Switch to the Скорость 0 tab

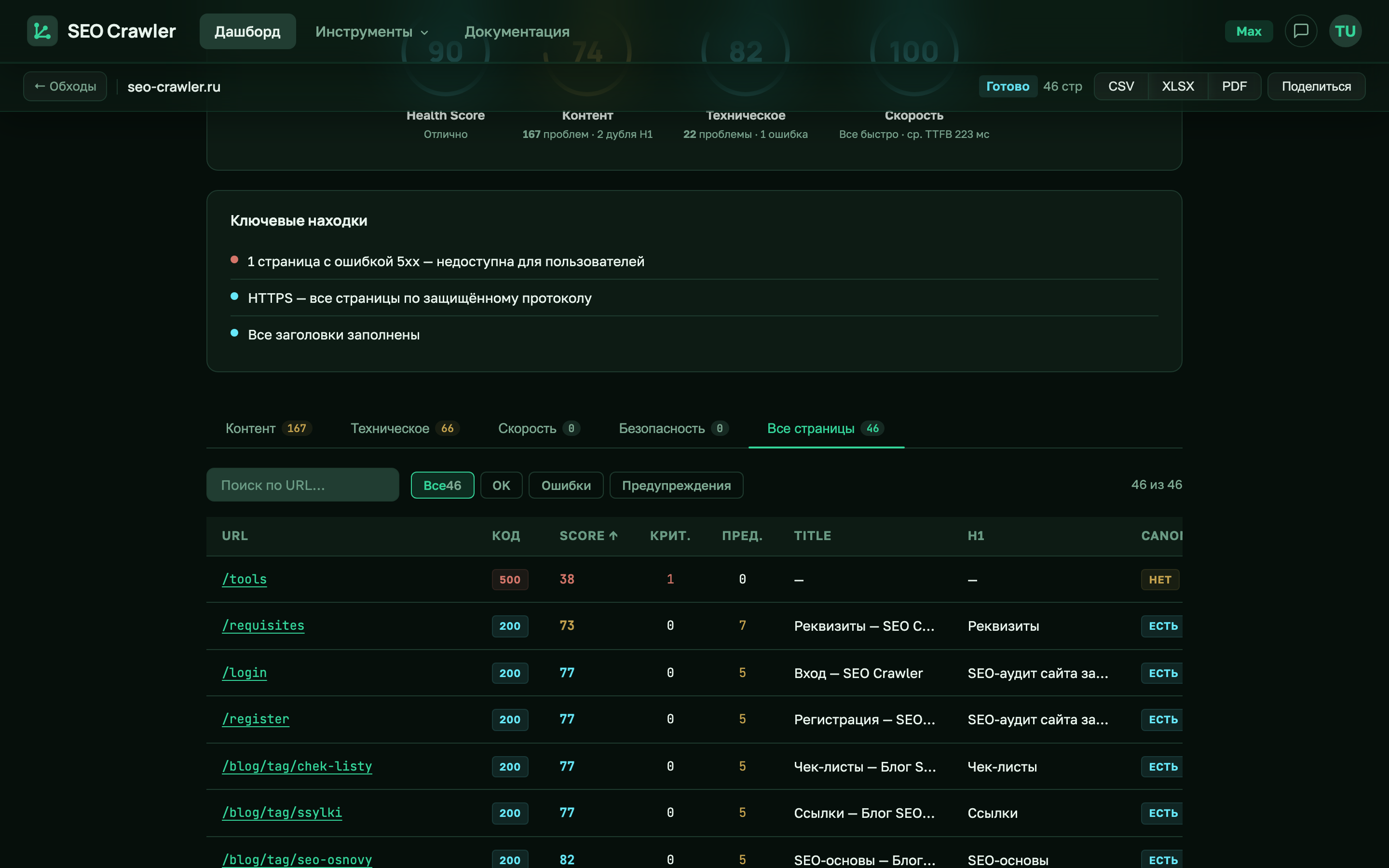(x=539, y=428)
